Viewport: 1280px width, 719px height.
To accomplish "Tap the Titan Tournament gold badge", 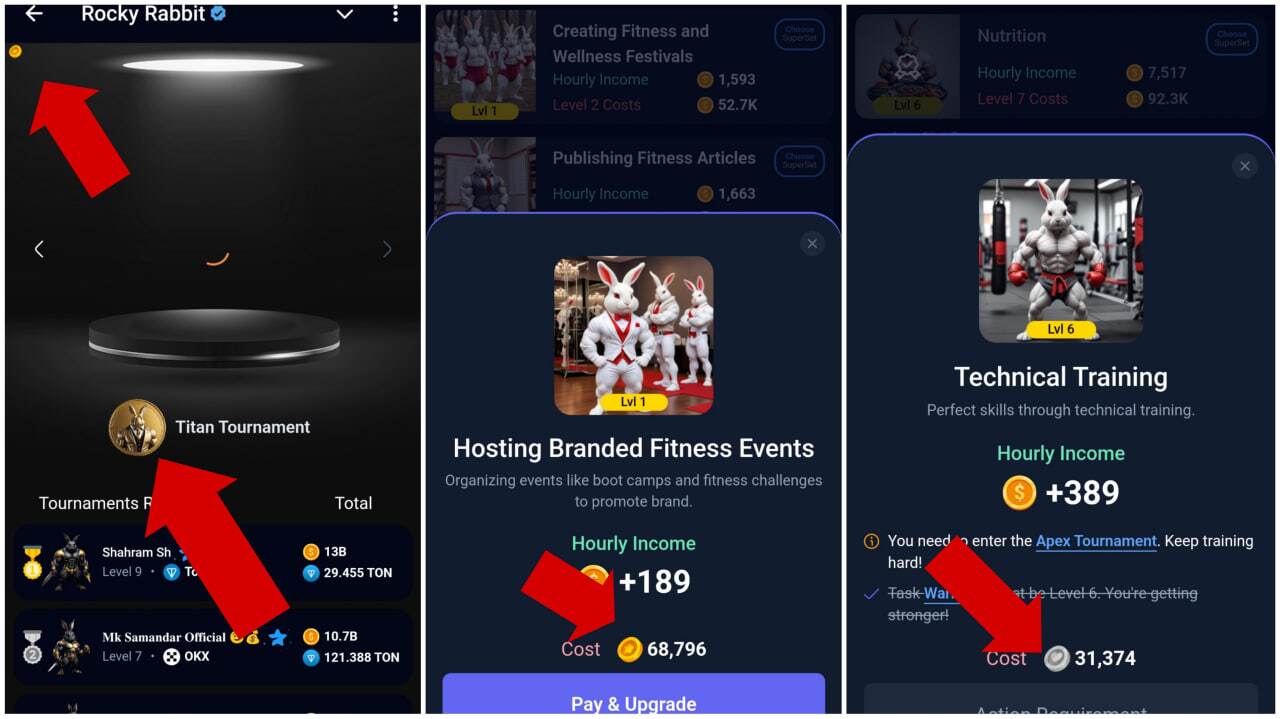I will (137, 427).
